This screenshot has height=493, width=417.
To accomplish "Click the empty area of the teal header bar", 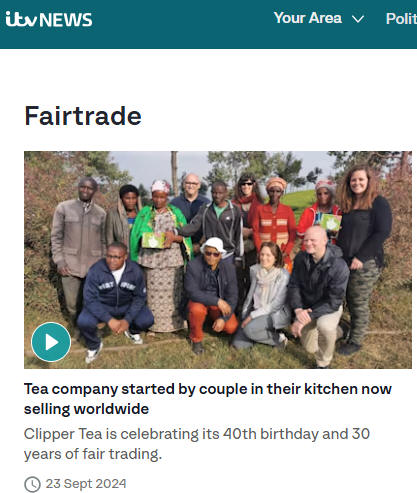I will (x=182, y=24).
